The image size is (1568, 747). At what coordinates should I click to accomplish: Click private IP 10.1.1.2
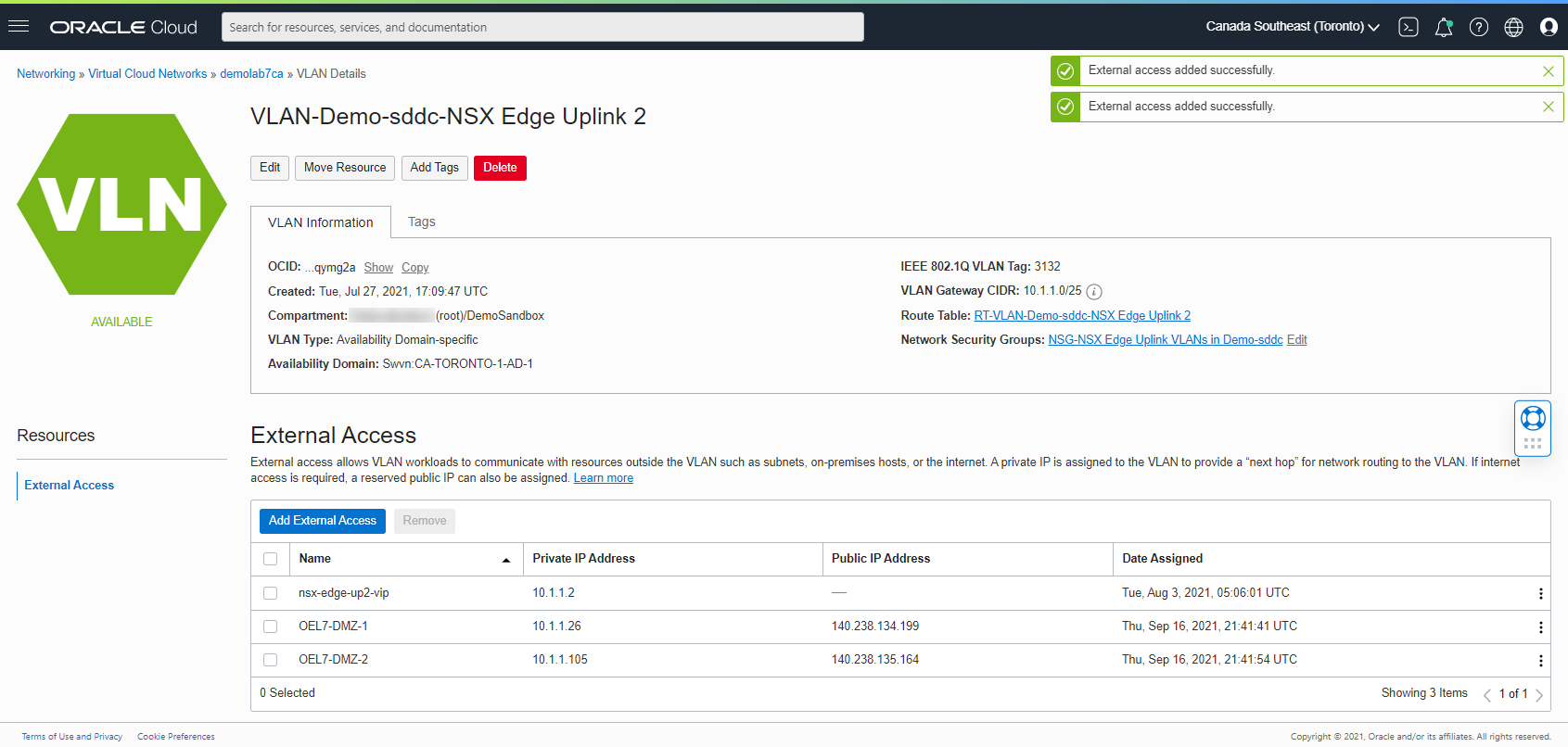pyautogui.click(x=554, y=593)
